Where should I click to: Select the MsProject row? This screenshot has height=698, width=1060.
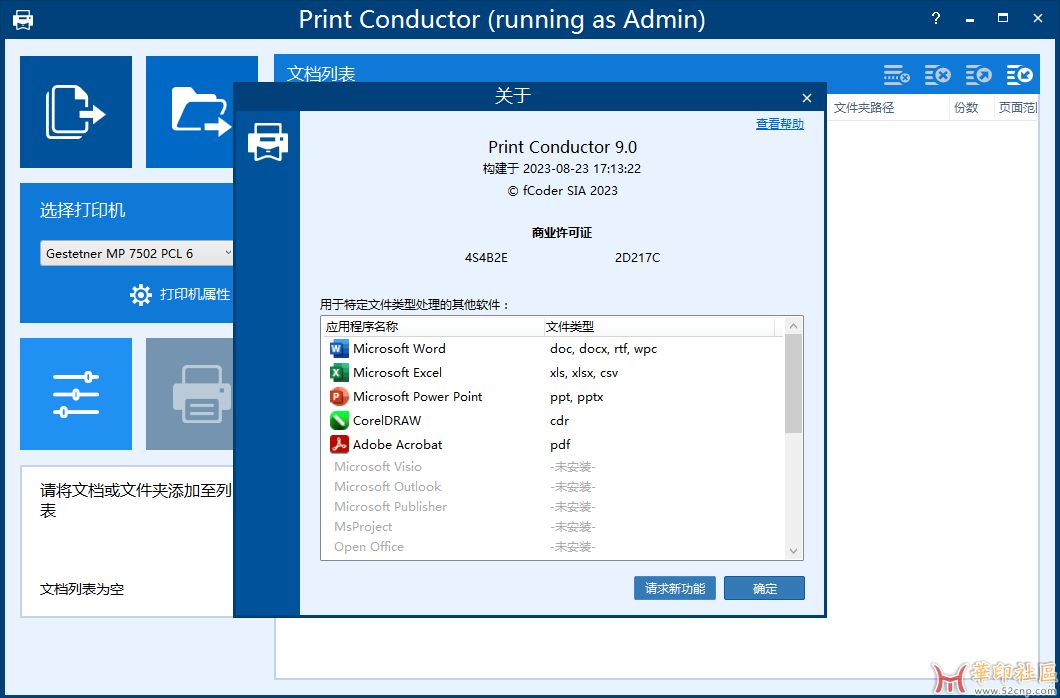[553, 526]
